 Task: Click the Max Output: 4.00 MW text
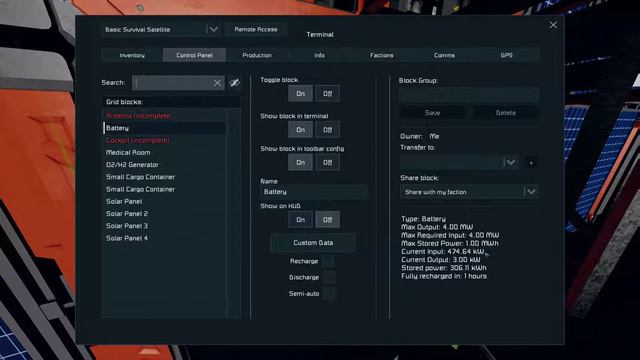437,227
